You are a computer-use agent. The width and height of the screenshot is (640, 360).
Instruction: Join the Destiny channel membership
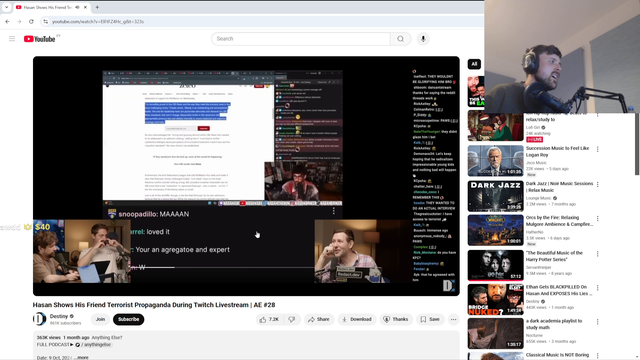click(x=100, y=319)
